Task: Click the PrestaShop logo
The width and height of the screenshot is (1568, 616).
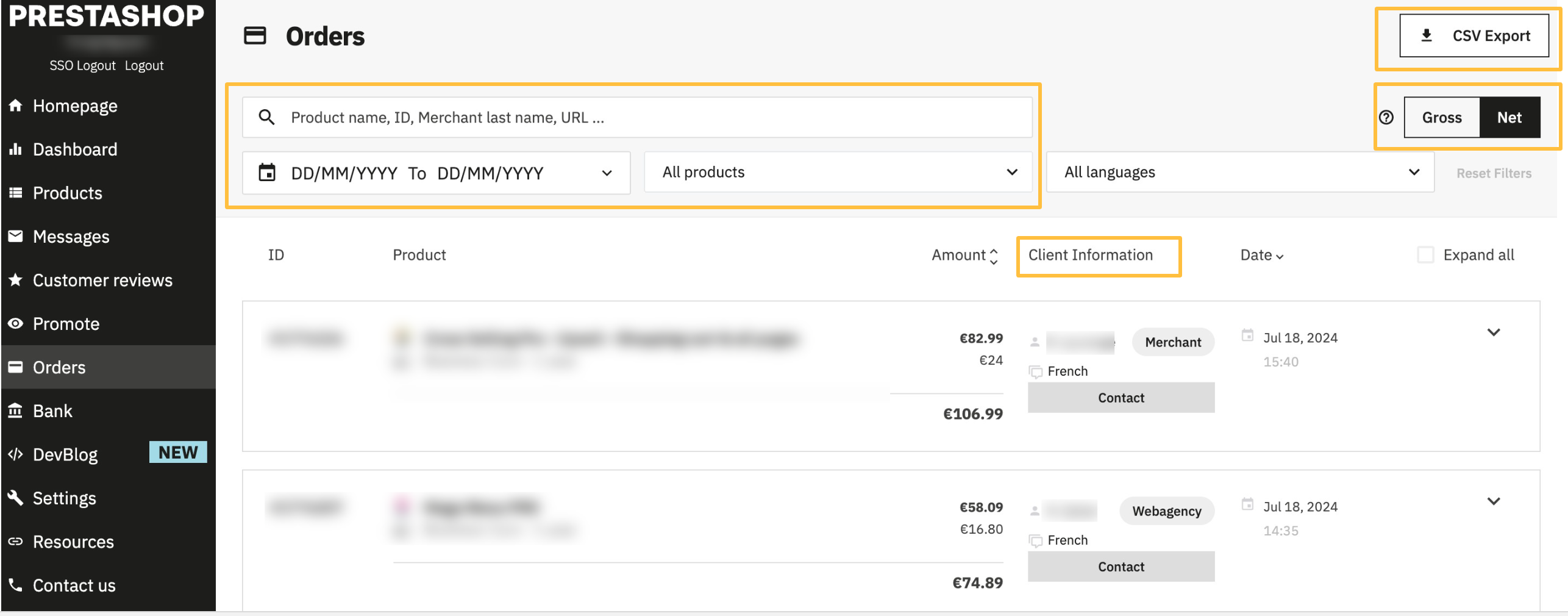Action: [x=107, y=16]
